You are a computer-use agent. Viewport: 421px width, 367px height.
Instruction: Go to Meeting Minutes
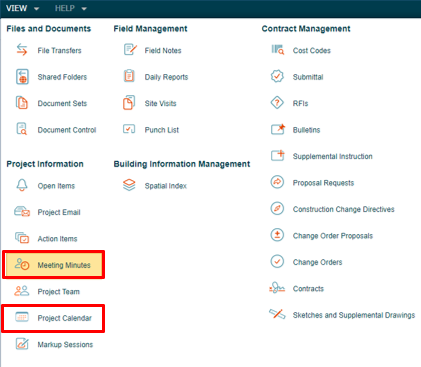click(54, 265)
